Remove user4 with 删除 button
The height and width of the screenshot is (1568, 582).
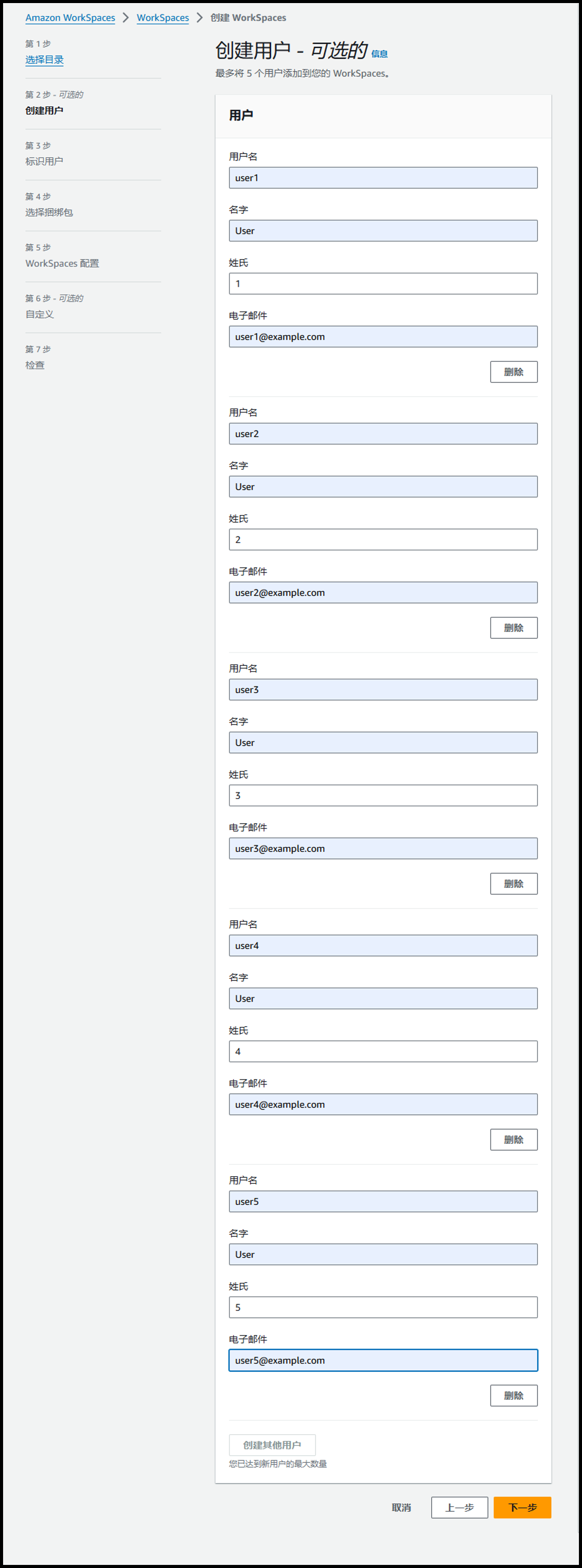[x=514, y=1140]
